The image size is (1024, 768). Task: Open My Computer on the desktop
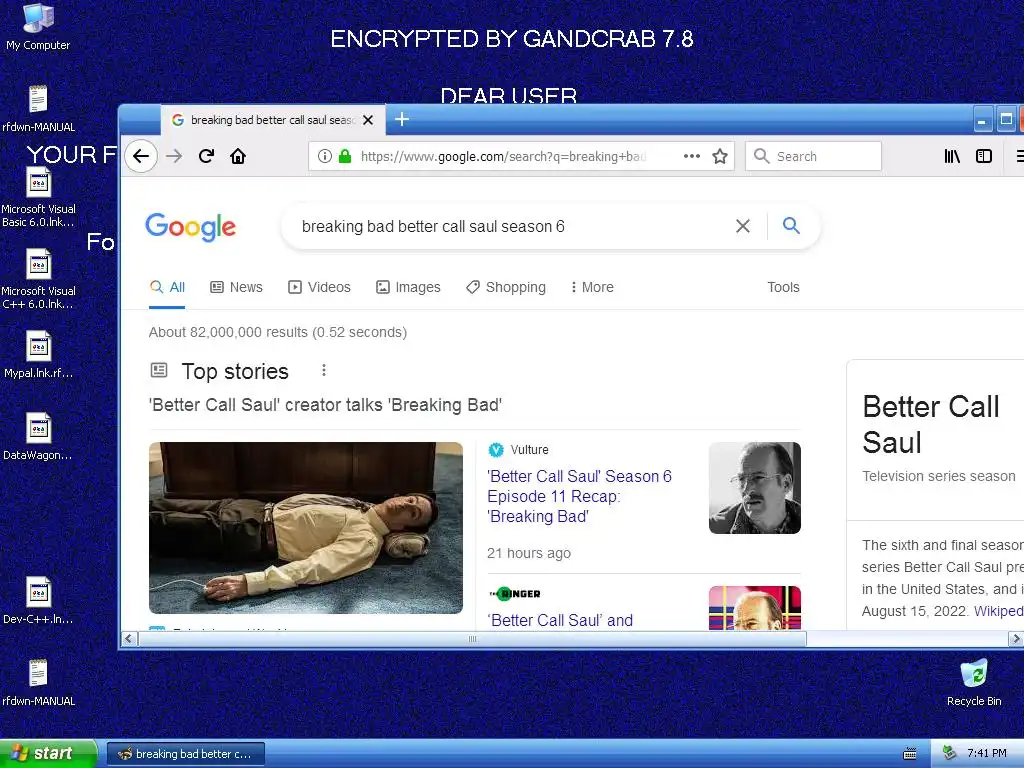tap(38, 27)
